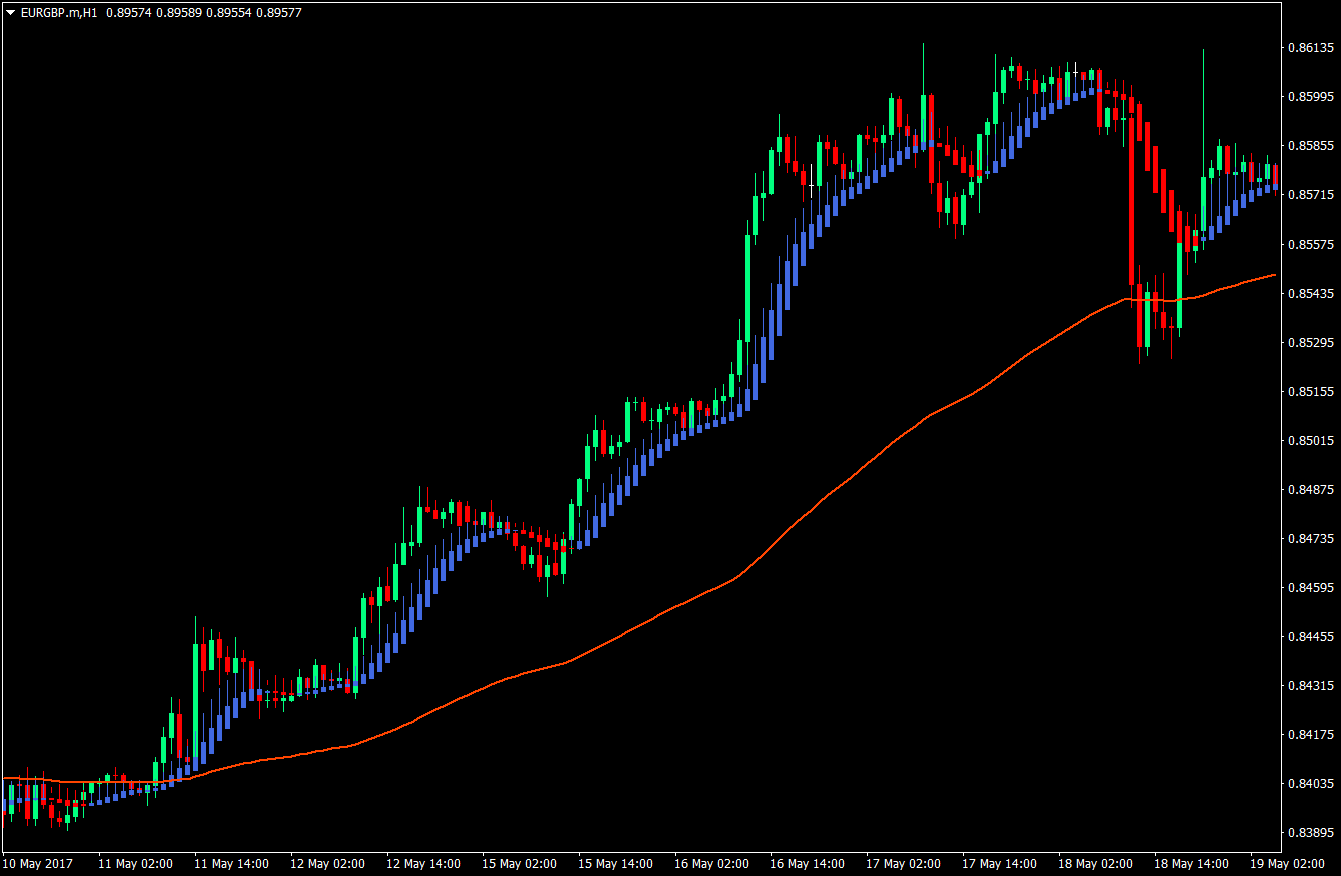Screen dimensions: 1341x876
Task: Expand the chart window dropdown triangle
Action: coord(10,14)
